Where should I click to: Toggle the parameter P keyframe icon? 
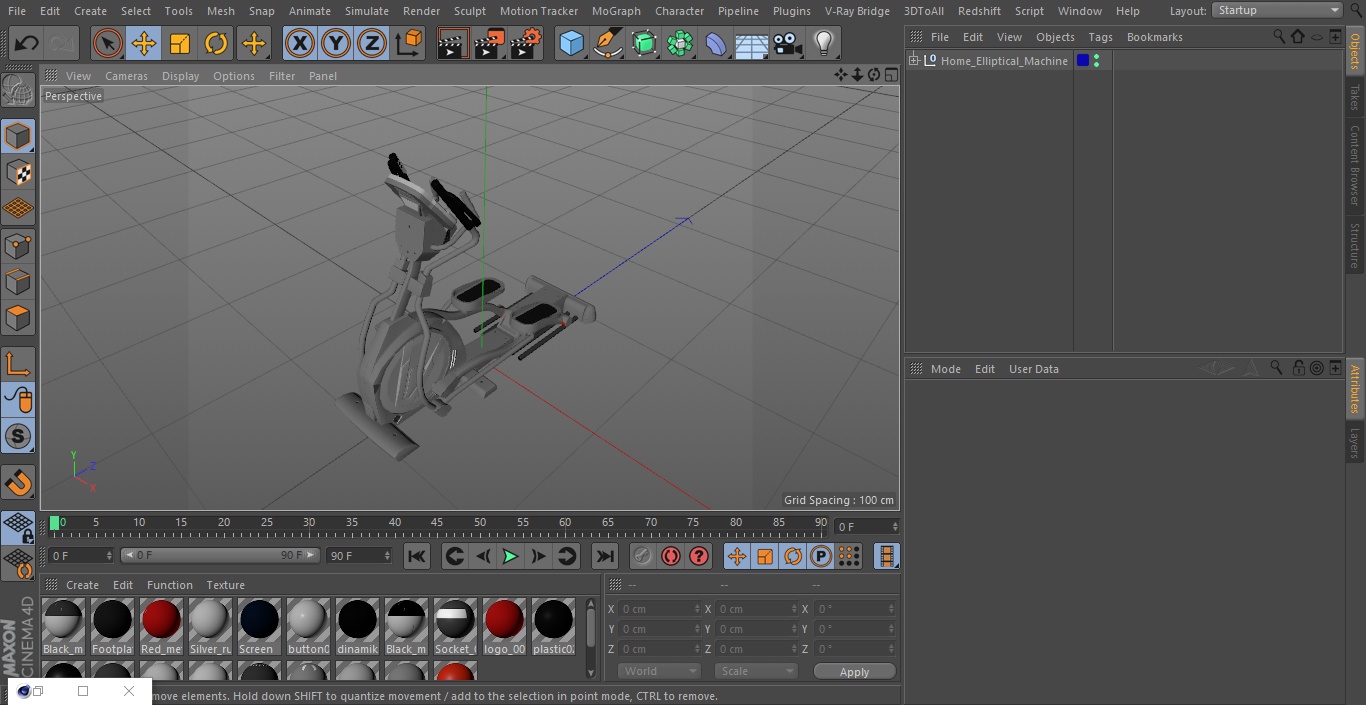tap(821, 556)
